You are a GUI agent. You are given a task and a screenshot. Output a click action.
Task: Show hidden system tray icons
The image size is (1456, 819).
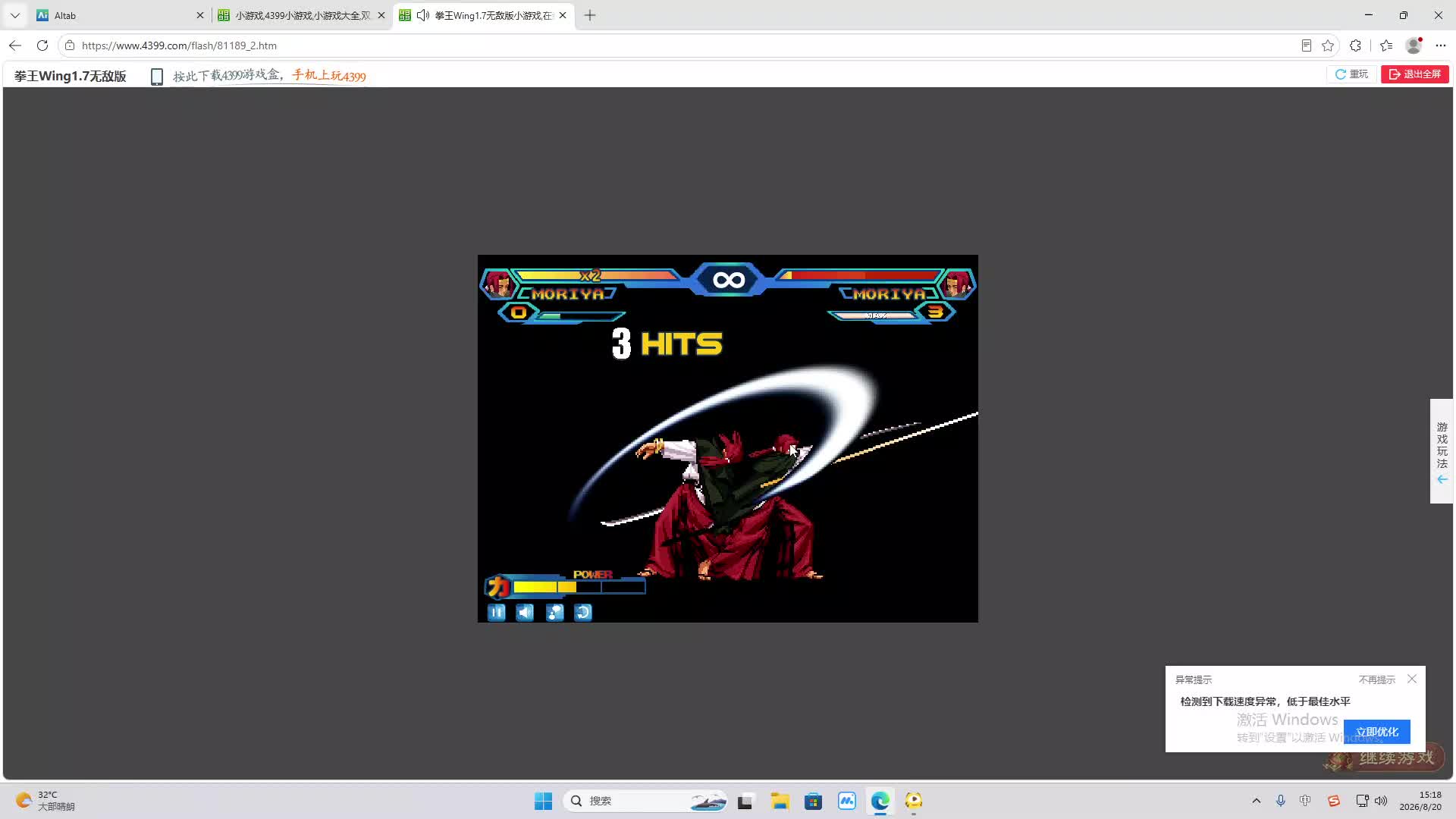[1257, 801]
